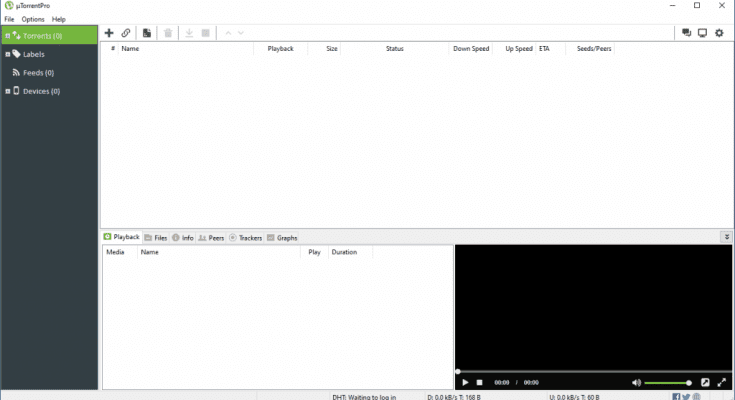This screenshot has width=735, height=400.
Task: Open Preferences gear icon
Action: pos(719,33)
